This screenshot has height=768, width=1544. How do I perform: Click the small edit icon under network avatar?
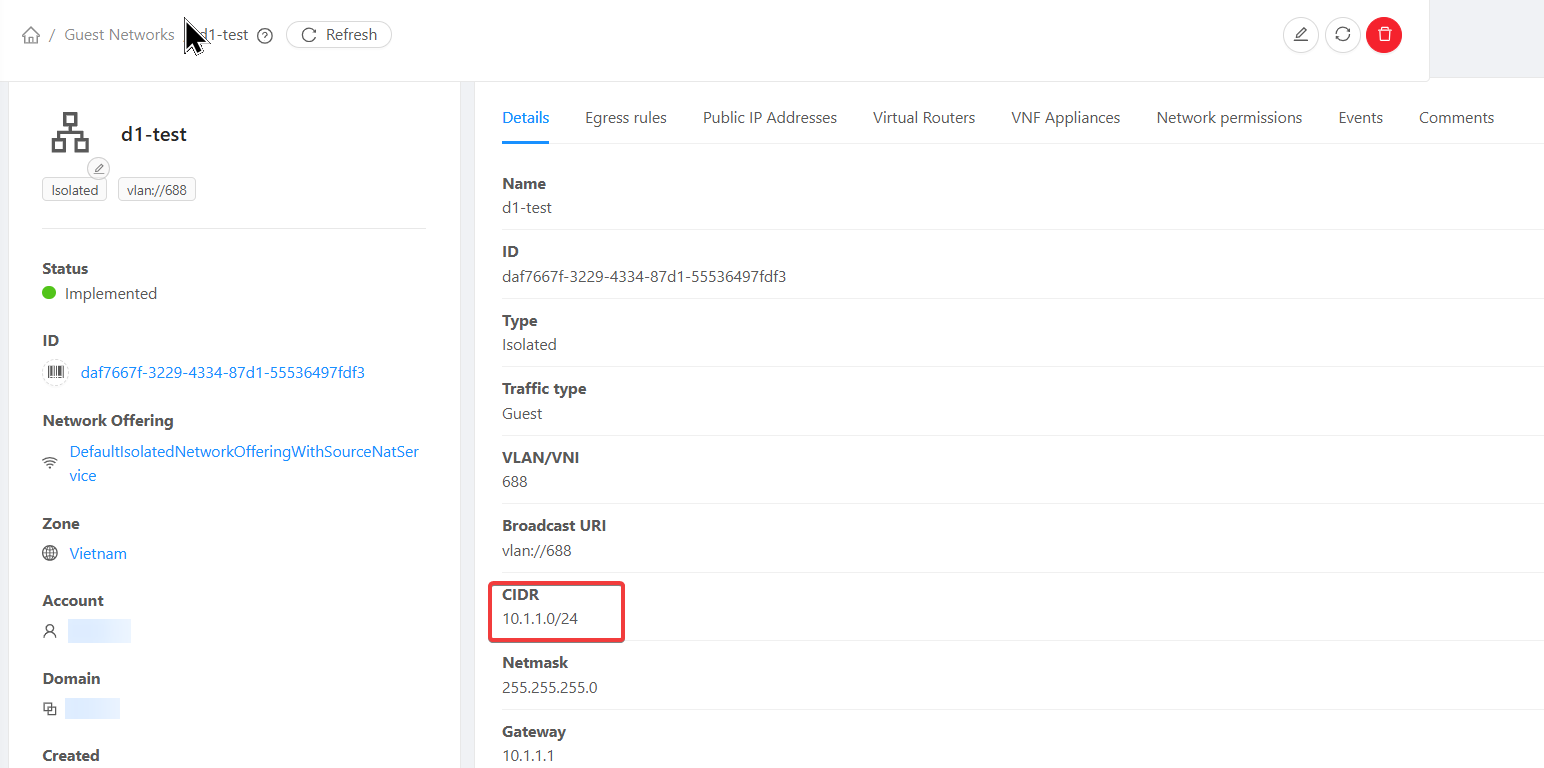click(98, 168)
